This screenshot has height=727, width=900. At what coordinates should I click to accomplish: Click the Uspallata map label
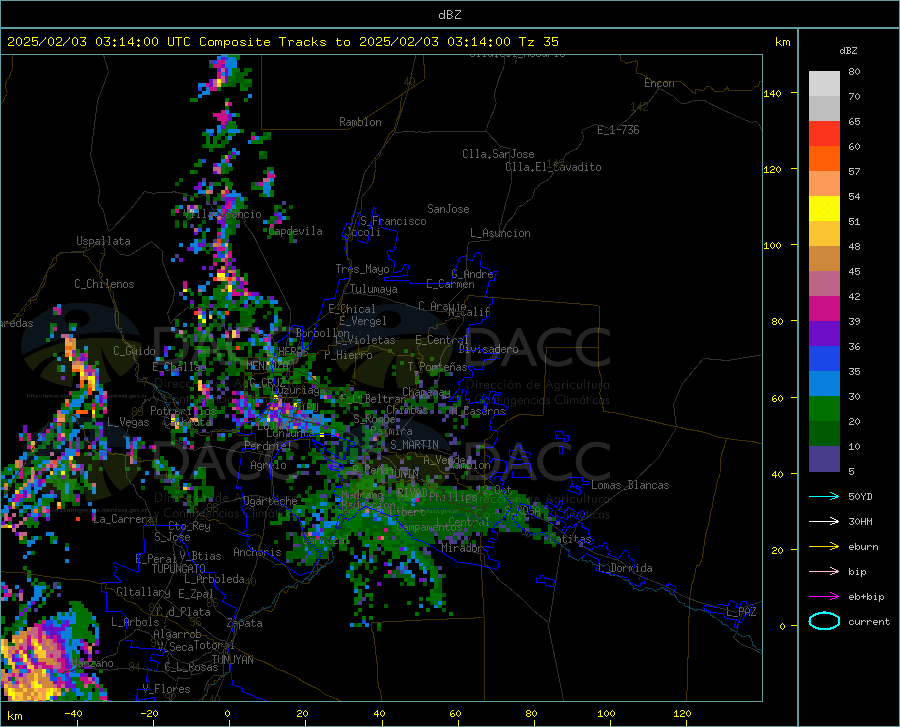coord(103,241)
